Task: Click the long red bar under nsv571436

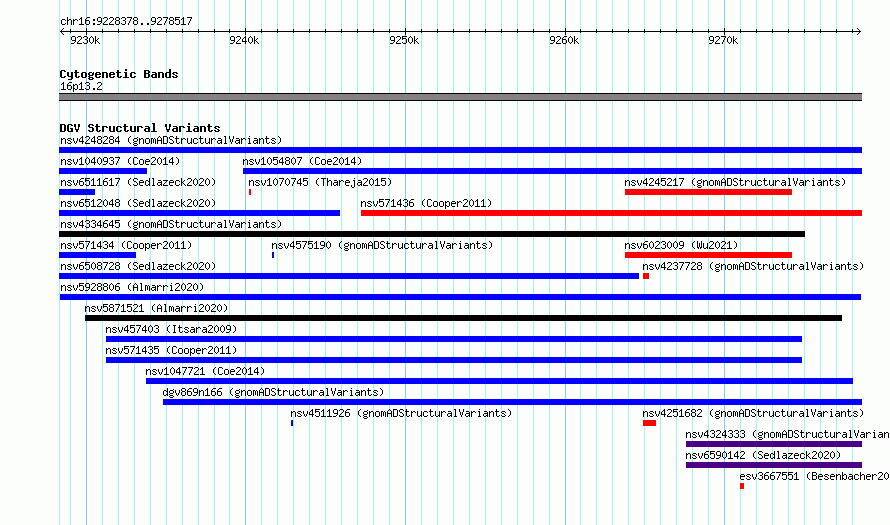Action: [x=611, y=213]
